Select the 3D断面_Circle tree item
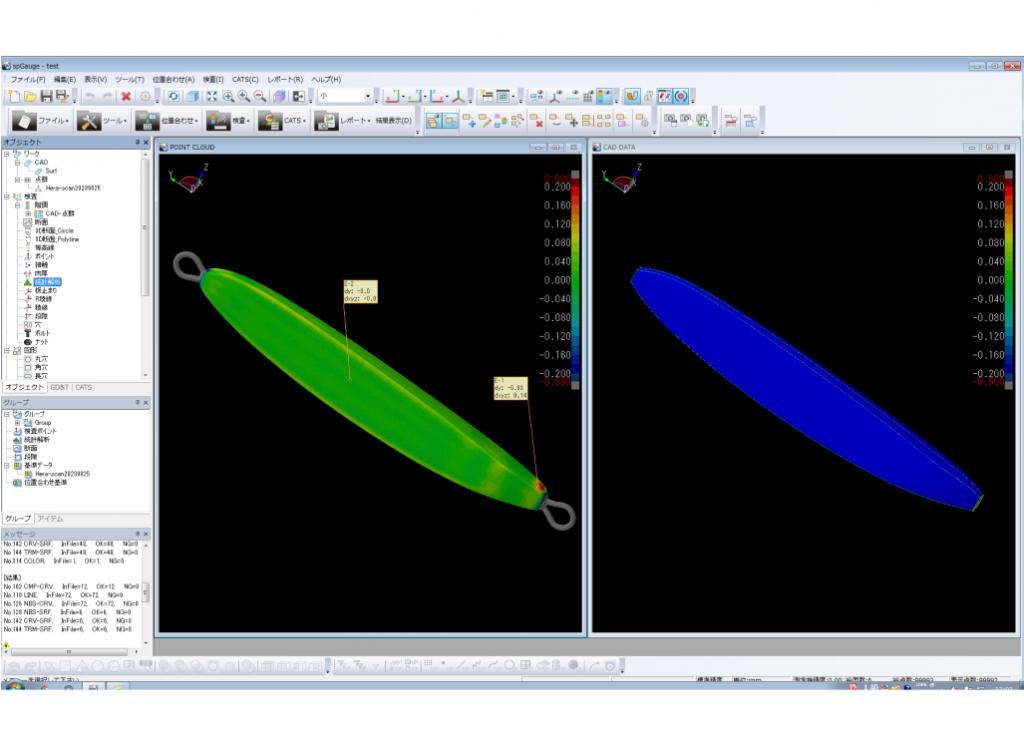This screenshot has width=1024, height=748. click(x=54, y=230)
